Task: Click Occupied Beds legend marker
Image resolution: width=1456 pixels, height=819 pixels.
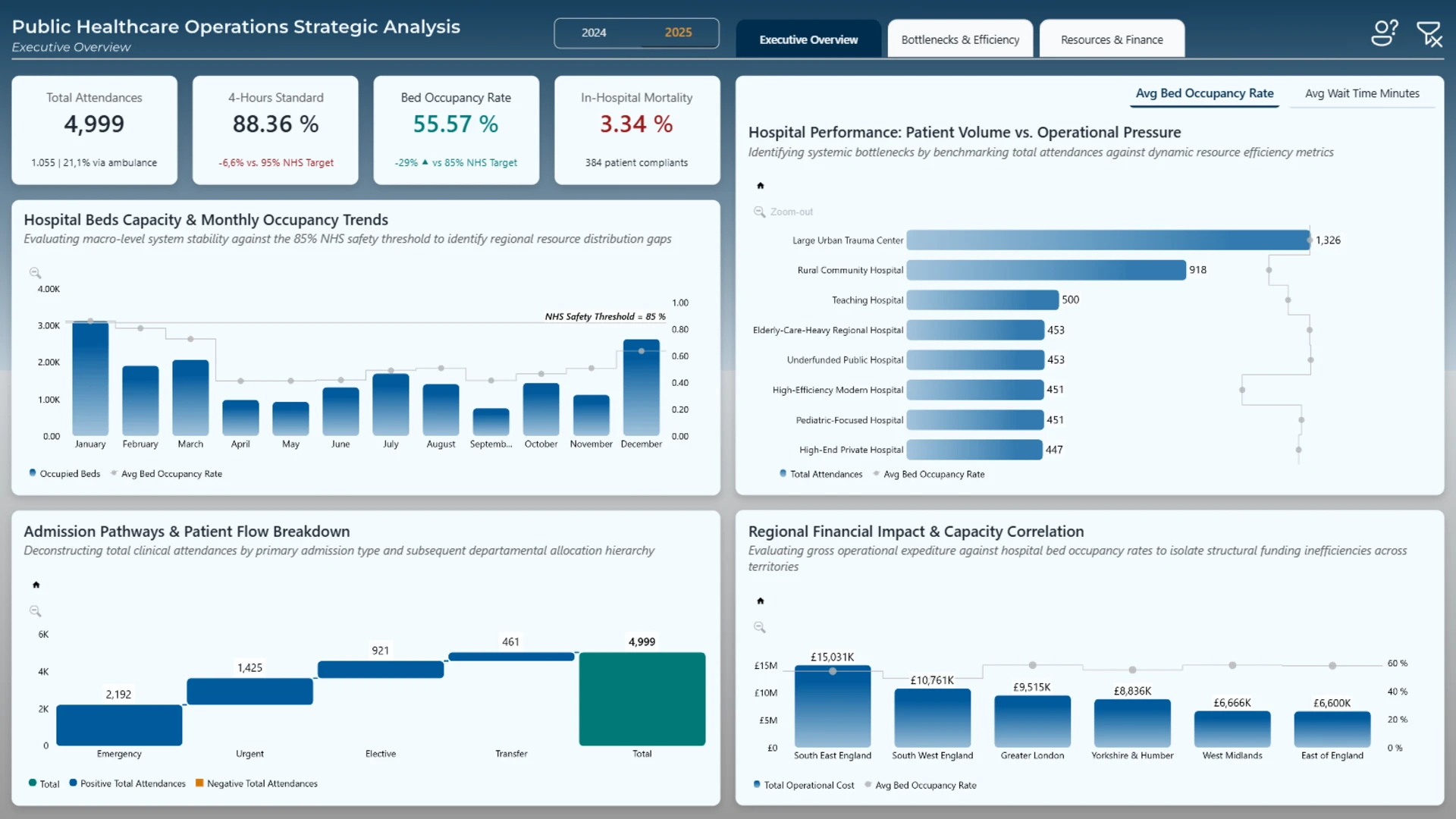Action: [x=33, y=472]
